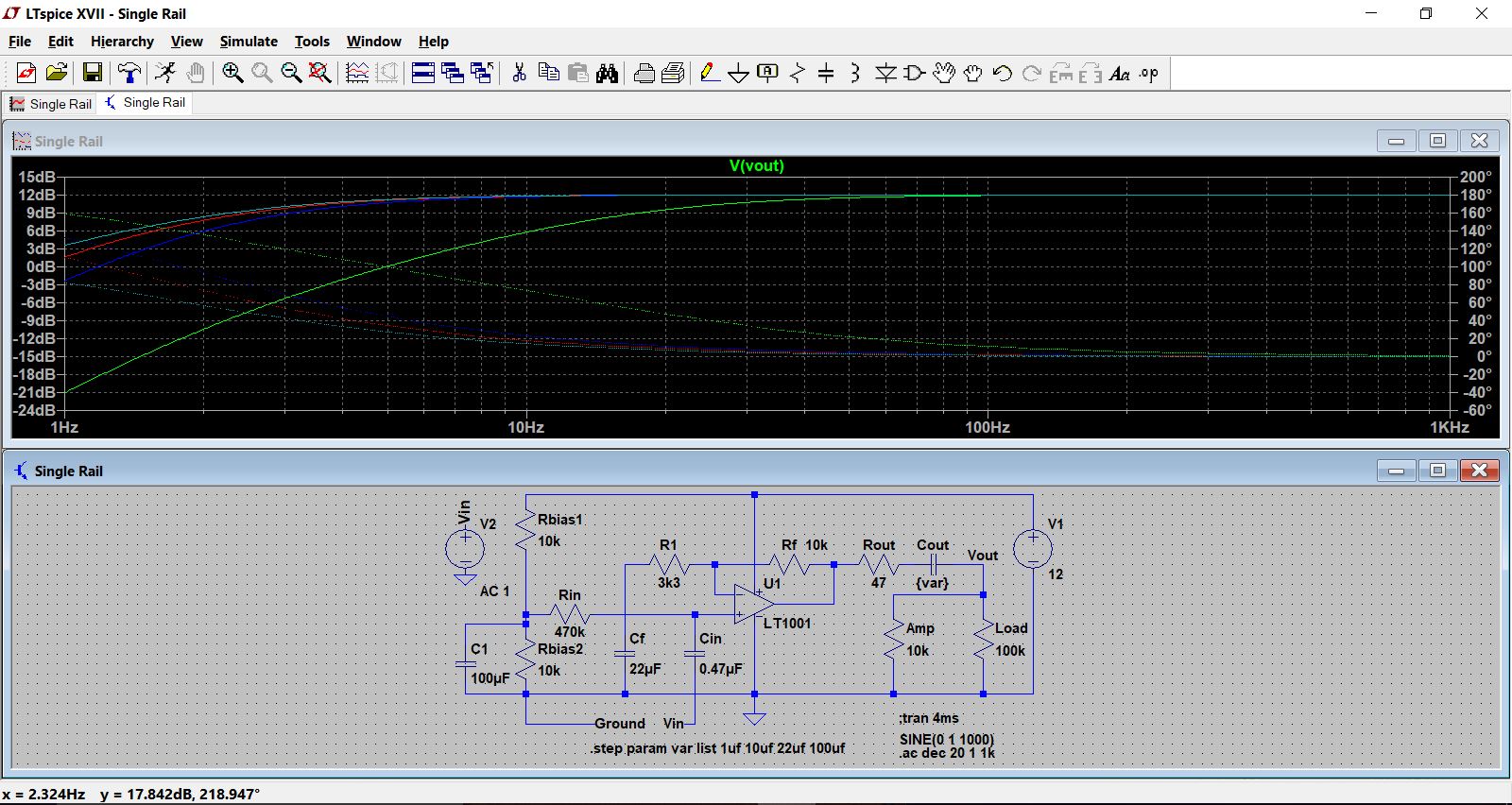Click the Save floppy disk icon

pos(93,73)
